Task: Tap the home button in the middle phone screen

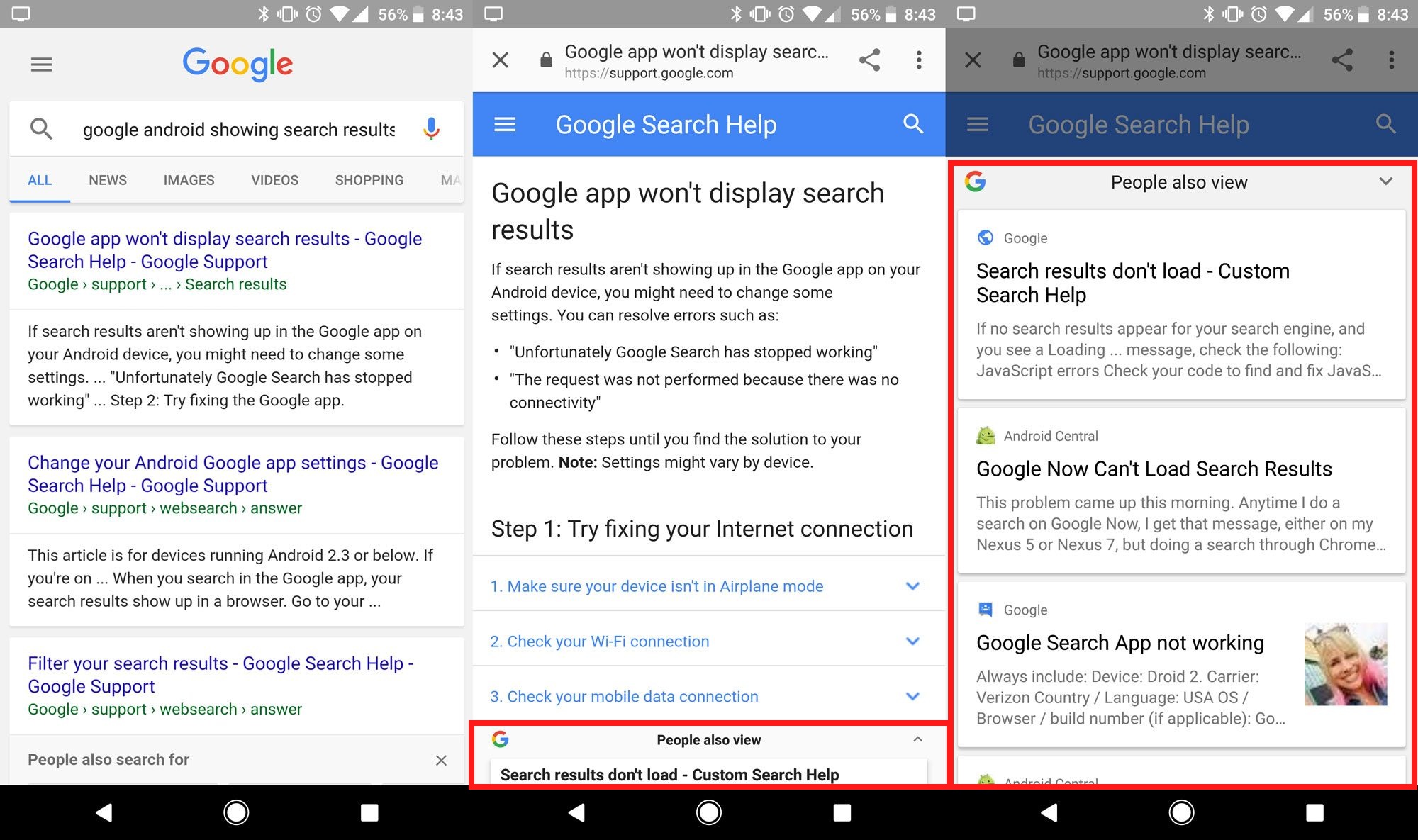Action: (x=709, y=812)
